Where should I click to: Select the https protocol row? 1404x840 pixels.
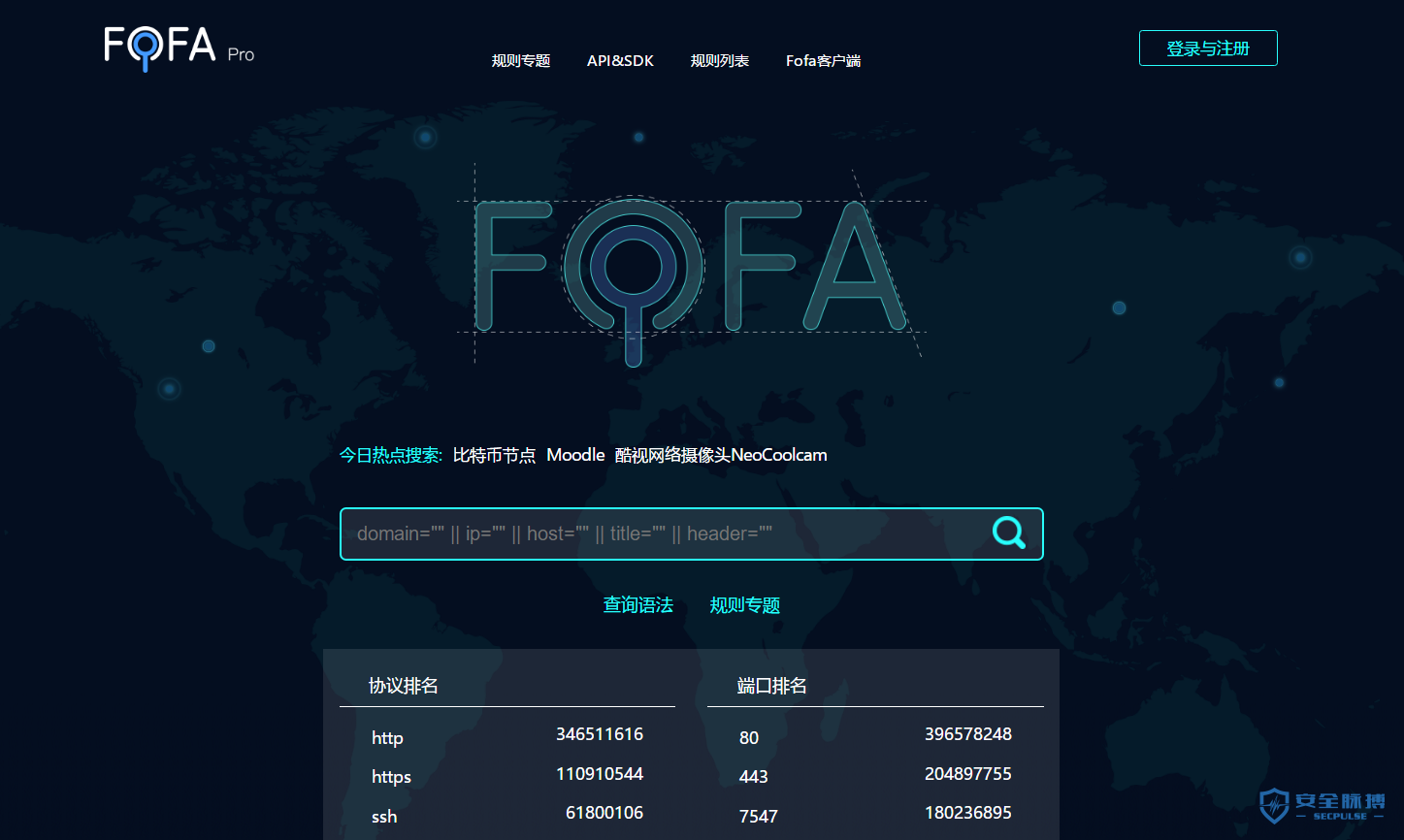point(507,776)
